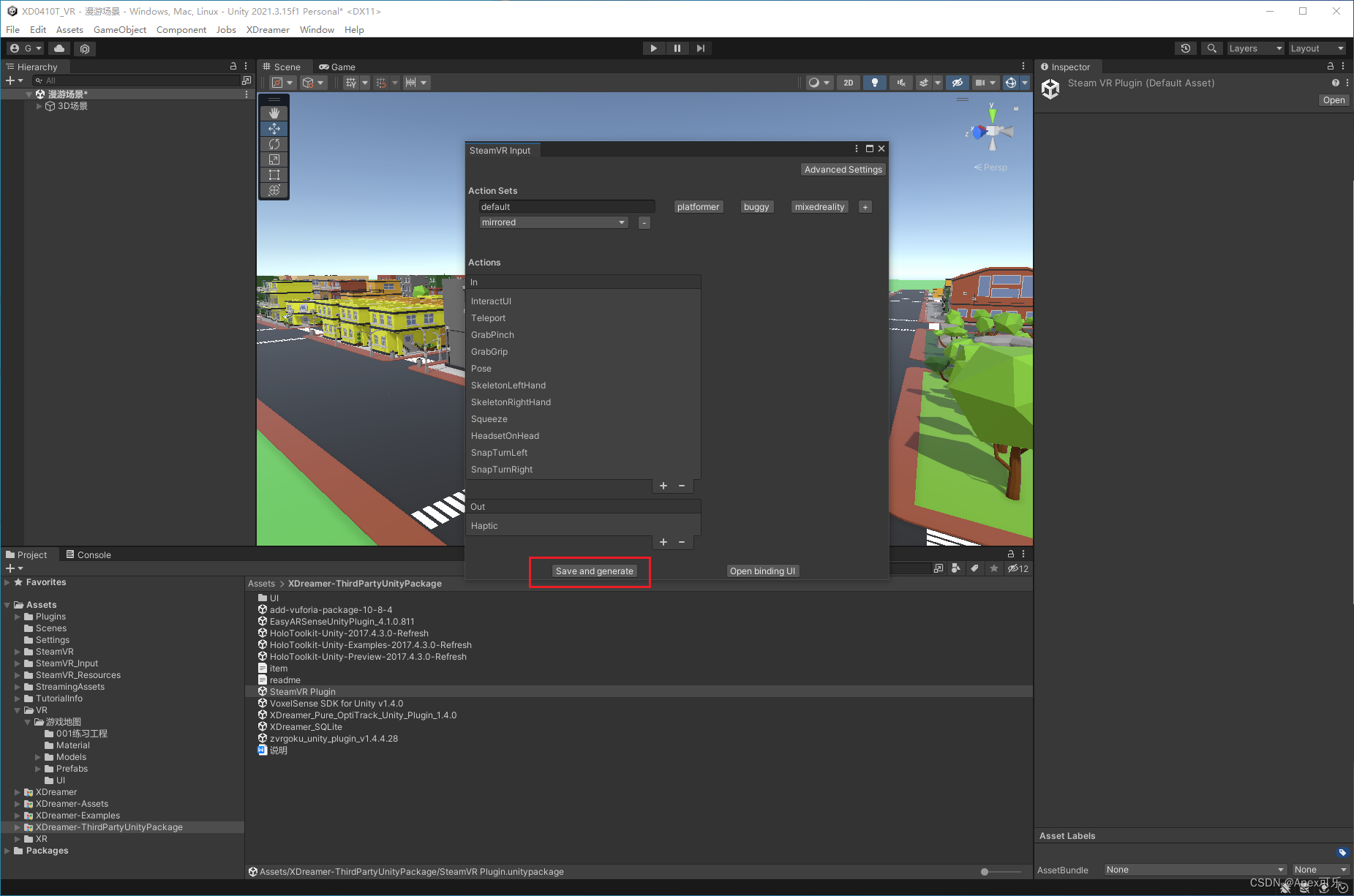Open the XDreamer menu

point(268,30)
